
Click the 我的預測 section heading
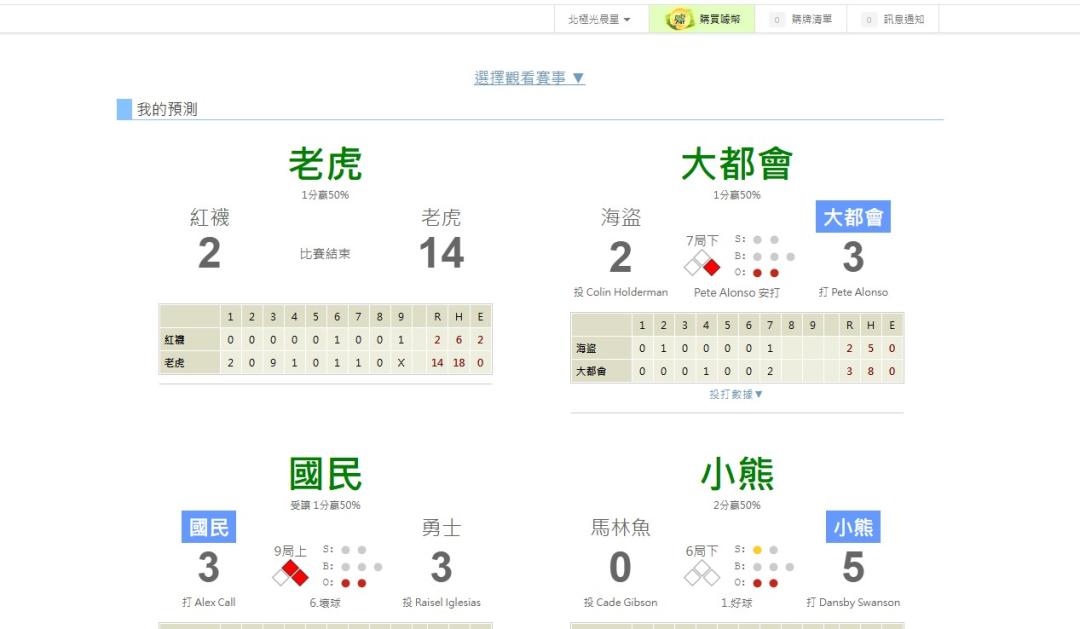point(167,109)
